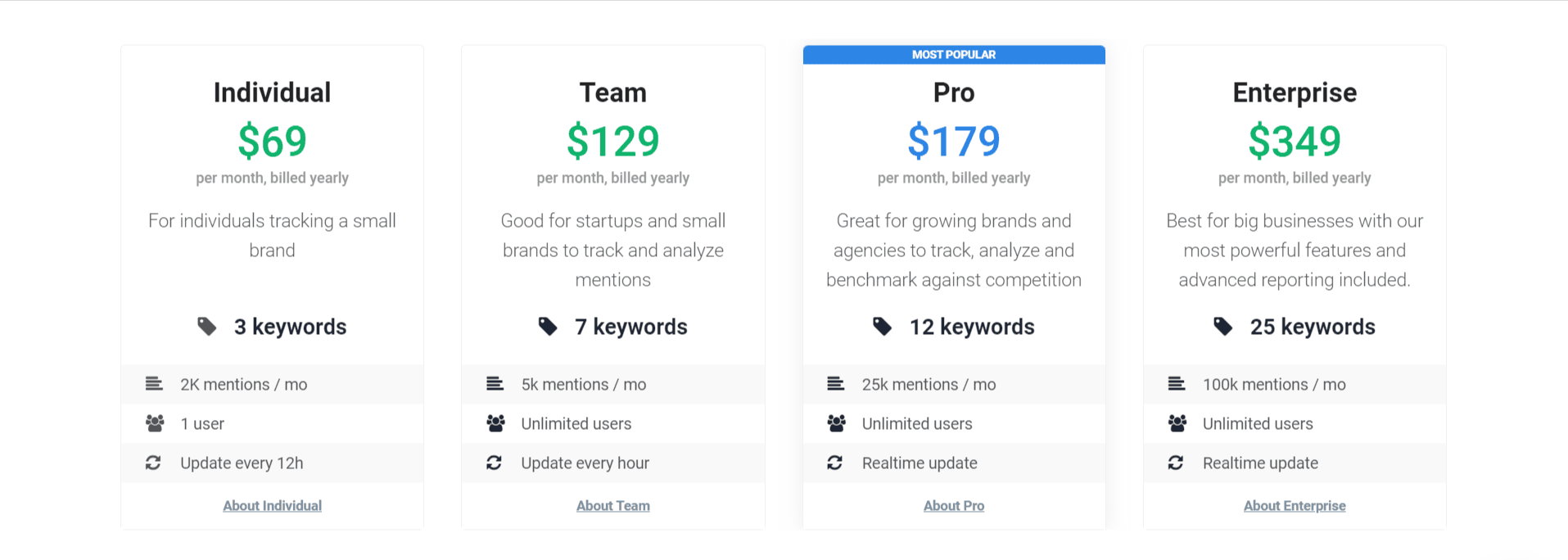Screen dimensions: 1568x560
Task: Click the tag icon beside 25 keywords
Action: [x=1222, y=327]
